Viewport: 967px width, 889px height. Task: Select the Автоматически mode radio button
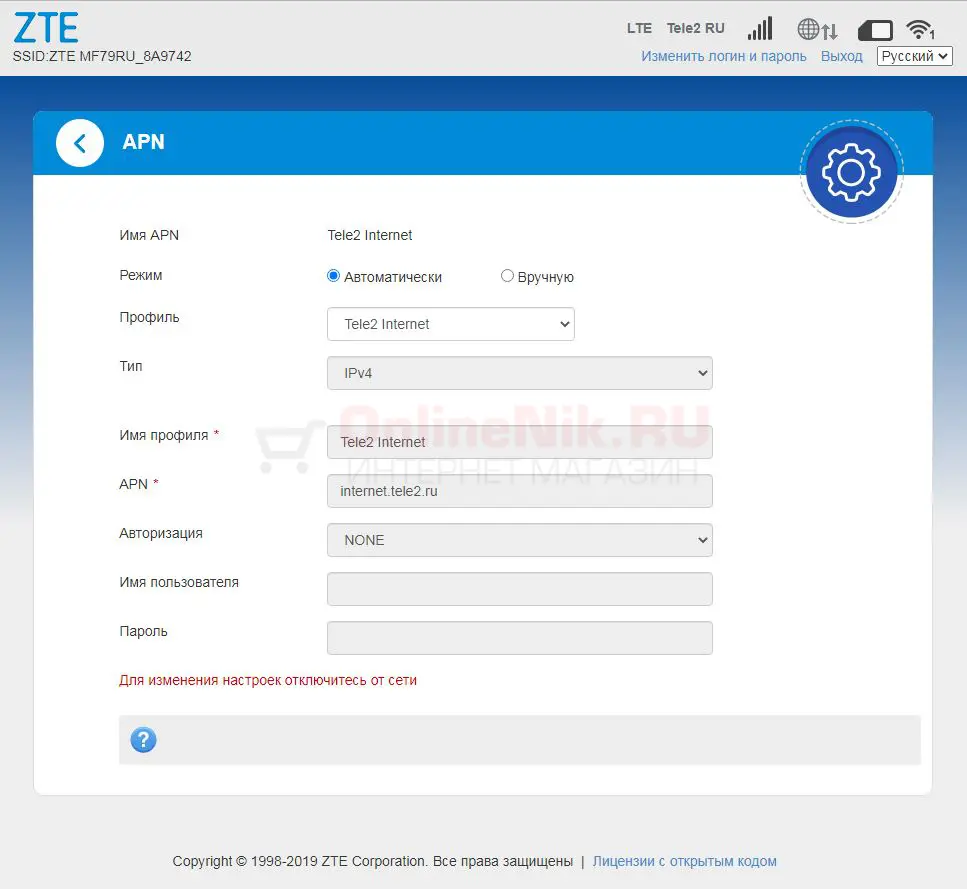[x=334, y=276]
